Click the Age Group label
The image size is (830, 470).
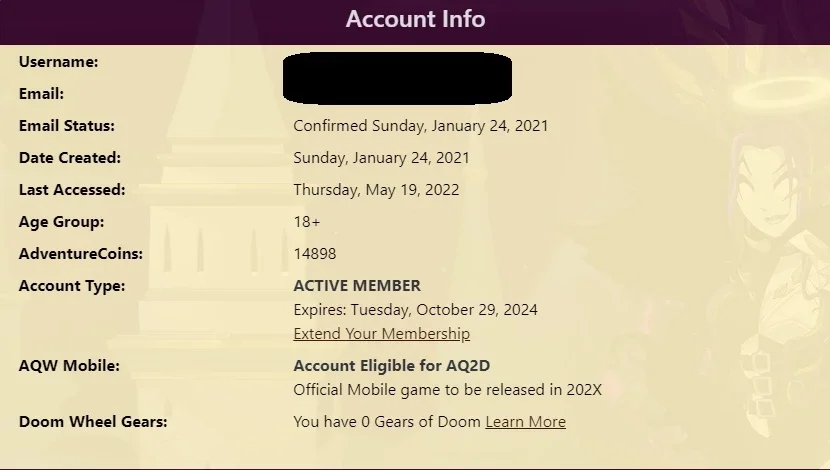click(x=61, y=222)
